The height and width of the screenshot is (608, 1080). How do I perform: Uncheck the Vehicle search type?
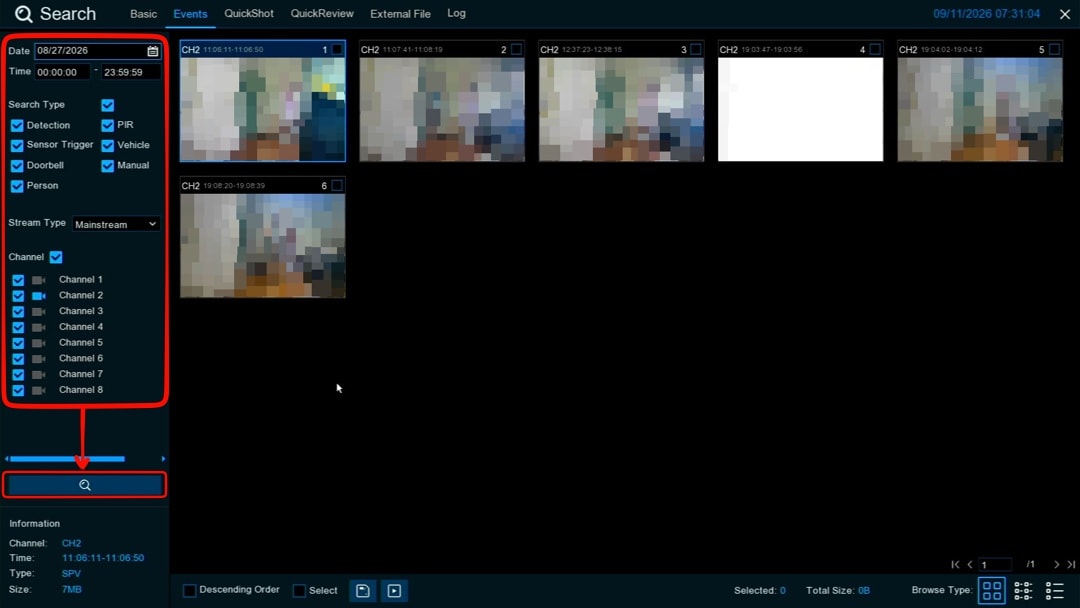pyautogui.click(x=107, y=145)
